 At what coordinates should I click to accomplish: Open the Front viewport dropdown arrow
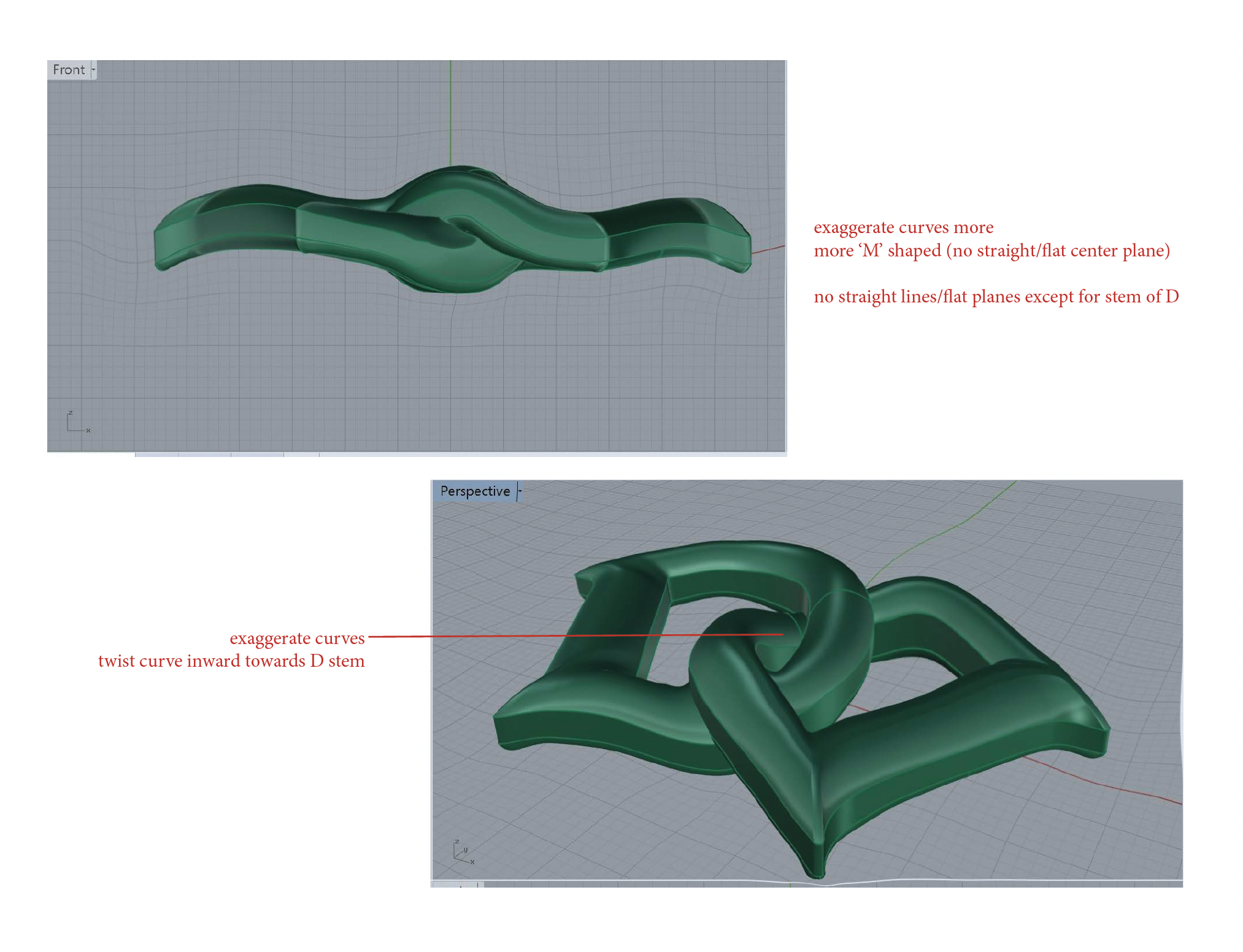(93, 70)
